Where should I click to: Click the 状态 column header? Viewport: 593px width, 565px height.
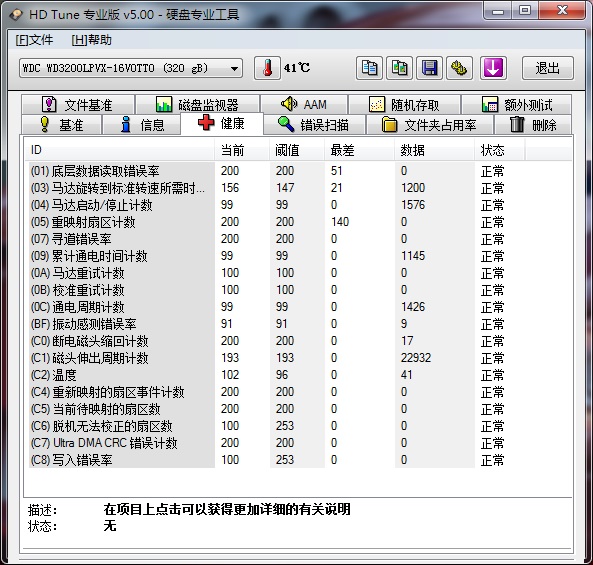tap(499, 150)
